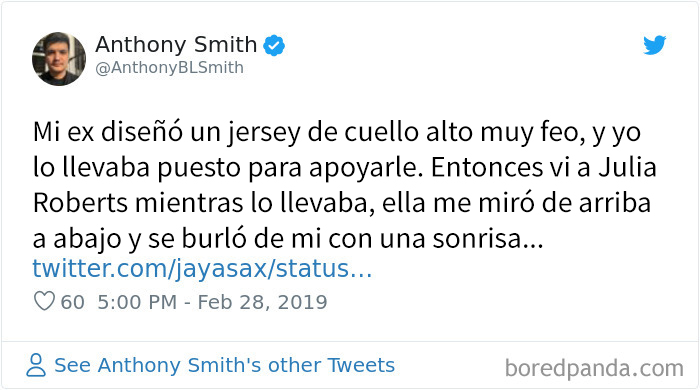Click the Twitter bird logo
The image size is (700, 390).
pyautogui.click(x=654, y=45)
